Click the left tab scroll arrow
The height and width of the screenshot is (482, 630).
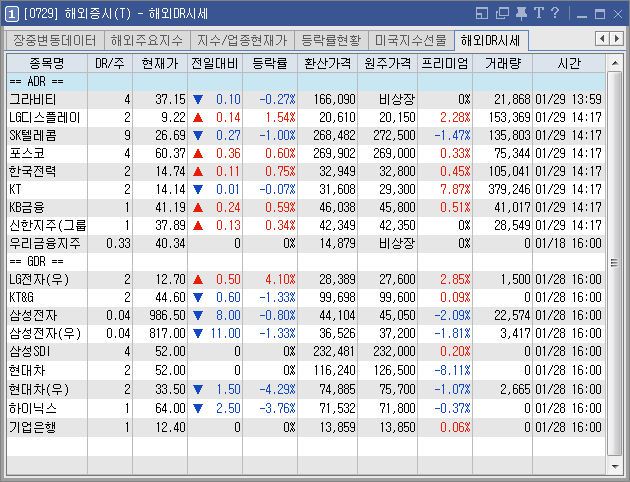point(602,39)
